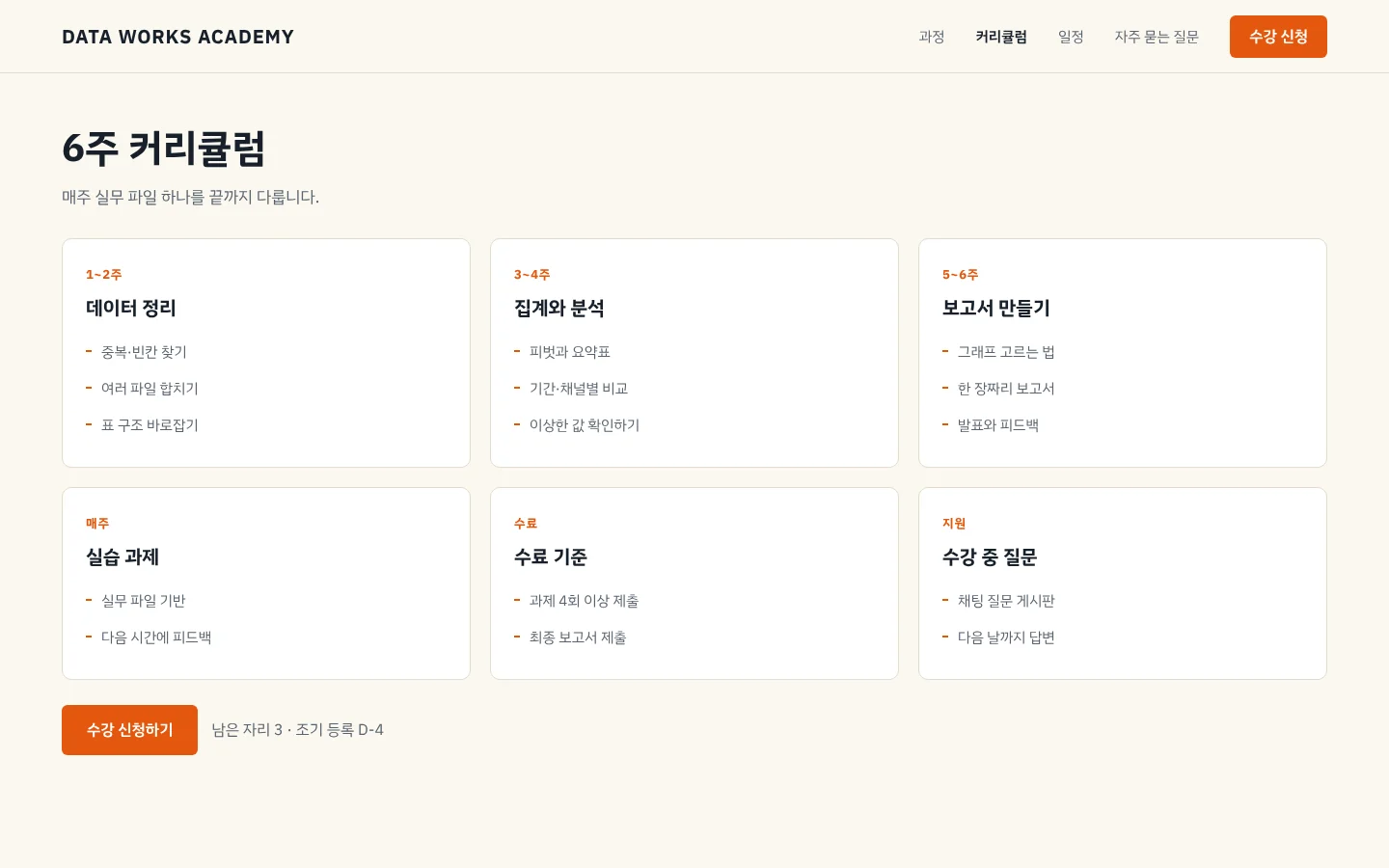Click the 3~4주 label
1389x868 pixels.
[x=531, y=275]
